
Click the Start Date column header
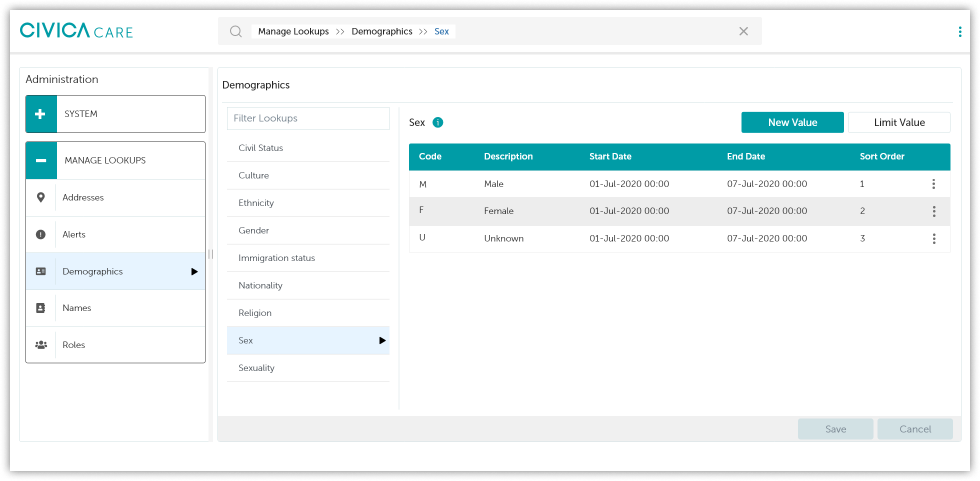coord(610,157)
